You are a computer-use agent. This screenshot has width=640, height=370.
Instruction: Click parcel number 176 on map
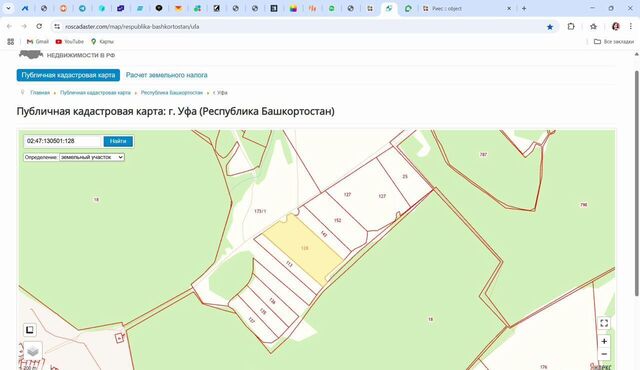(x=544, y=367)
